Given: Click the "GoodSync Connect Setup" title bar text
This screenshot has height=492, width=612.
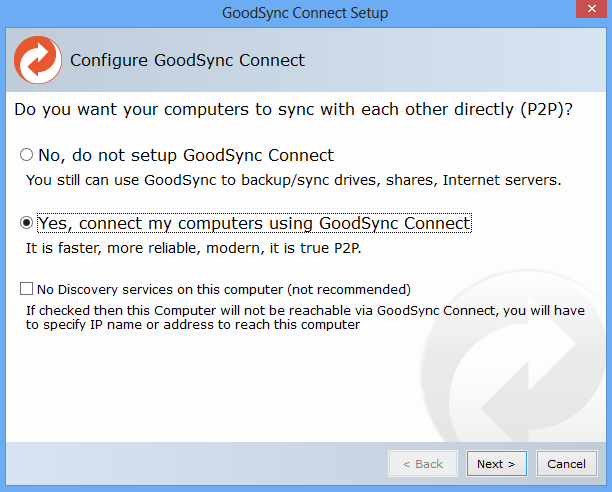Looking at the screenshot, I should (305, 13).
